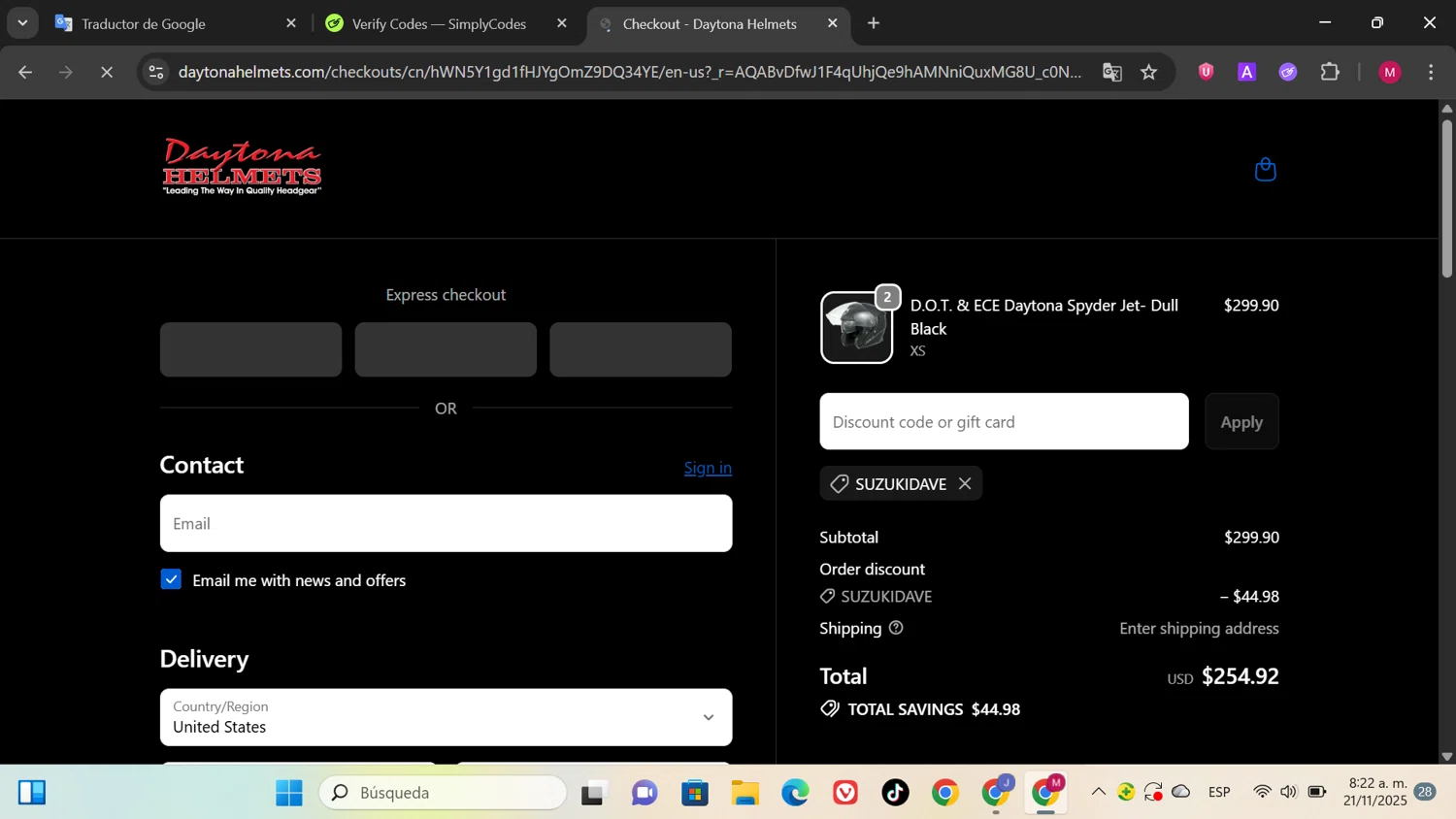This screenshot has height=819, width=1456.
Task: Expand the Country/Region dropdown
Action: pyautogui.click(x=446, y=717)
